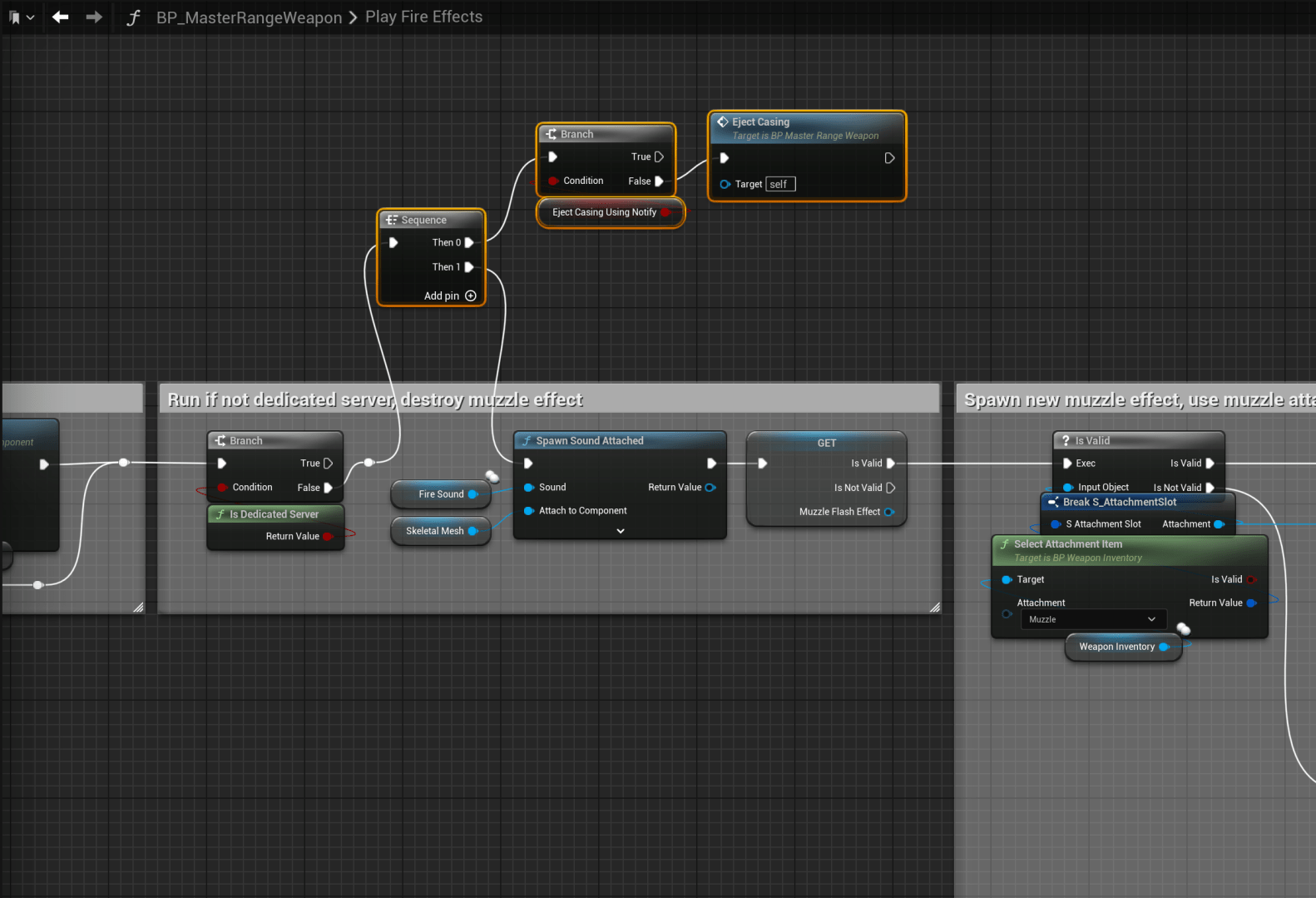Click the red Eject Casing Using Notify pin

[665, 212]
